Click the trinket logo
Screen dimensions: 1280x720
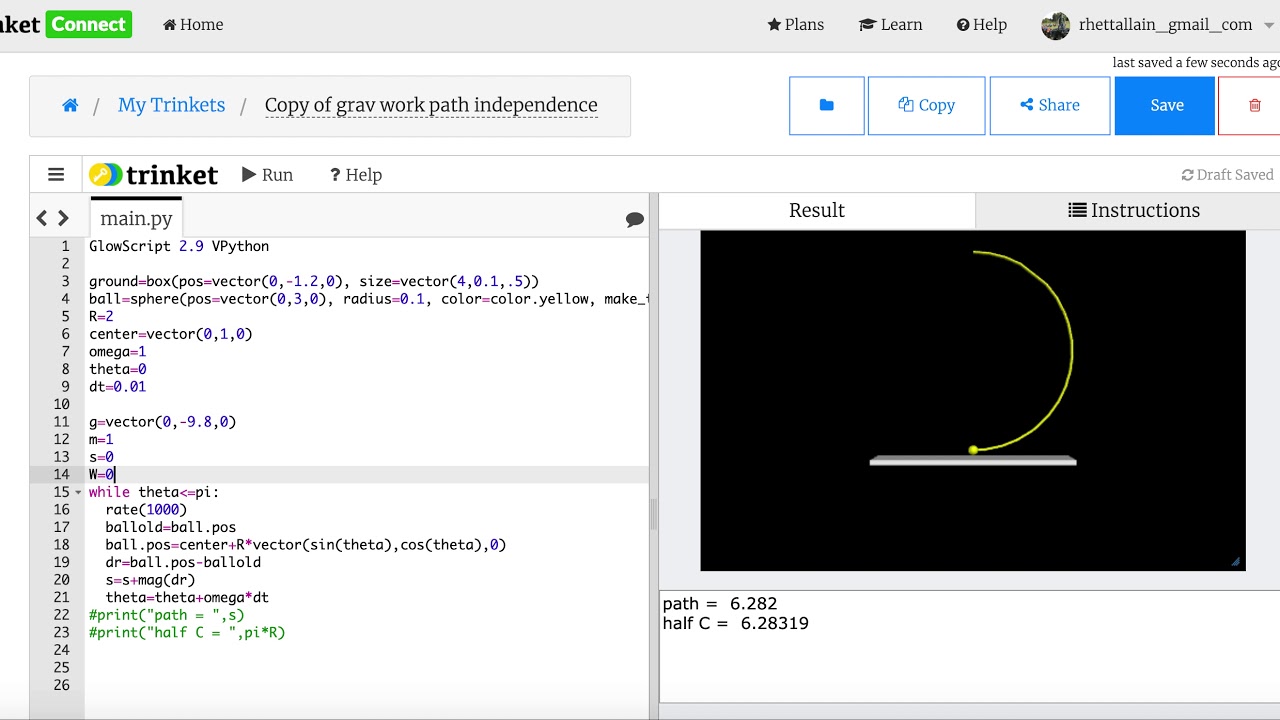coord(154,175)
